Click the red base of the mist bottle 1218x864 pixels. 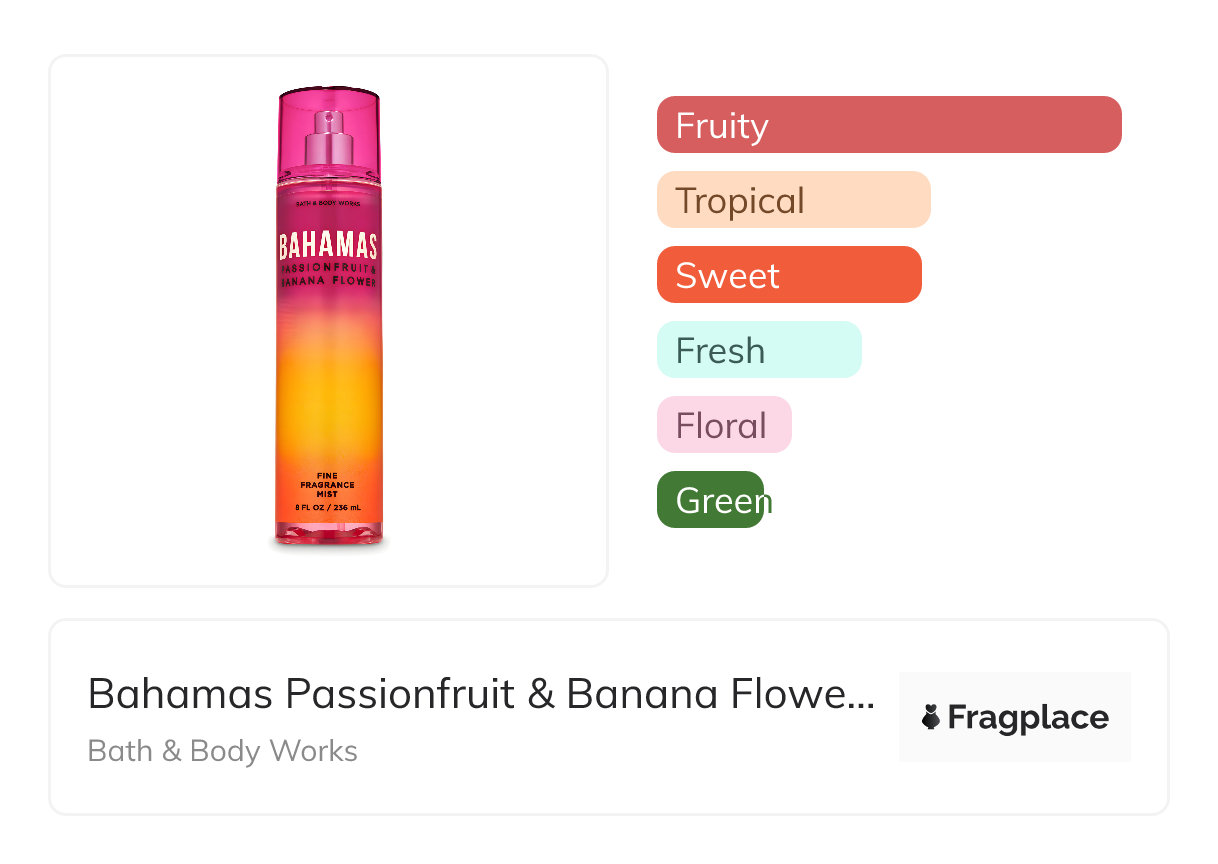(x=328, y=537)
